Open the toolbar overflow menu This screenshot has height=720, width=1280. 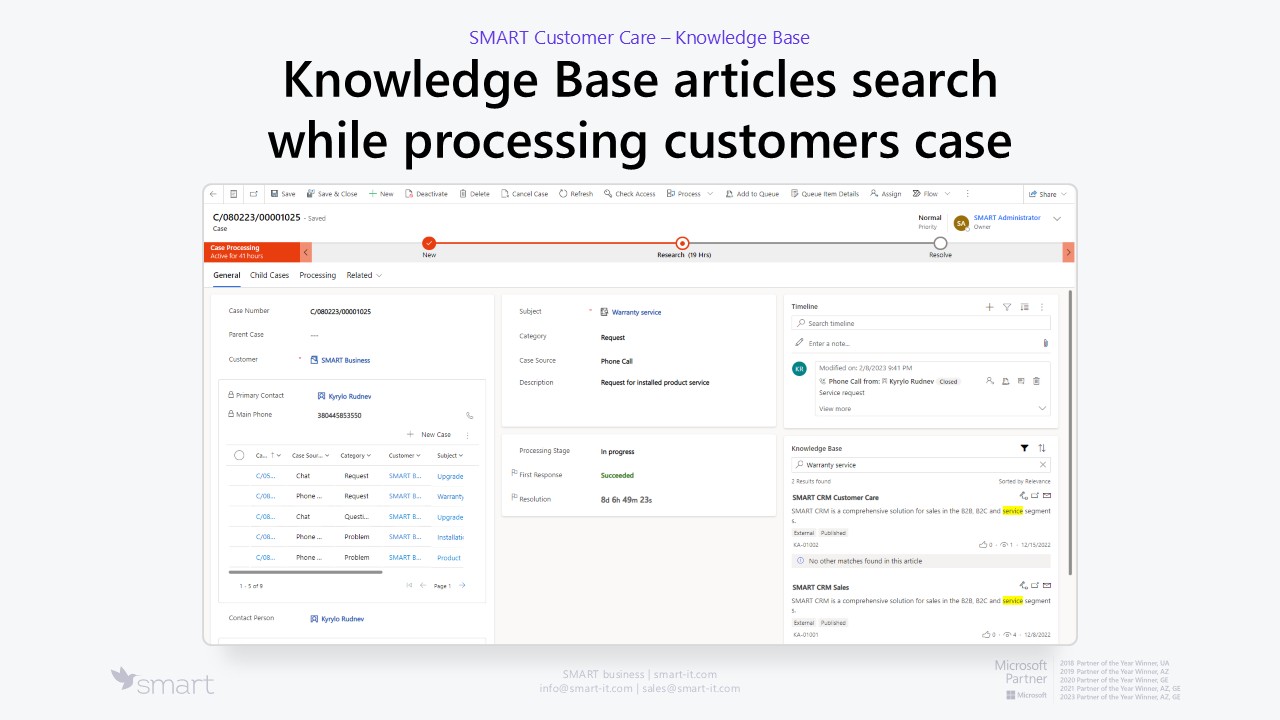(x=967, y=194)
